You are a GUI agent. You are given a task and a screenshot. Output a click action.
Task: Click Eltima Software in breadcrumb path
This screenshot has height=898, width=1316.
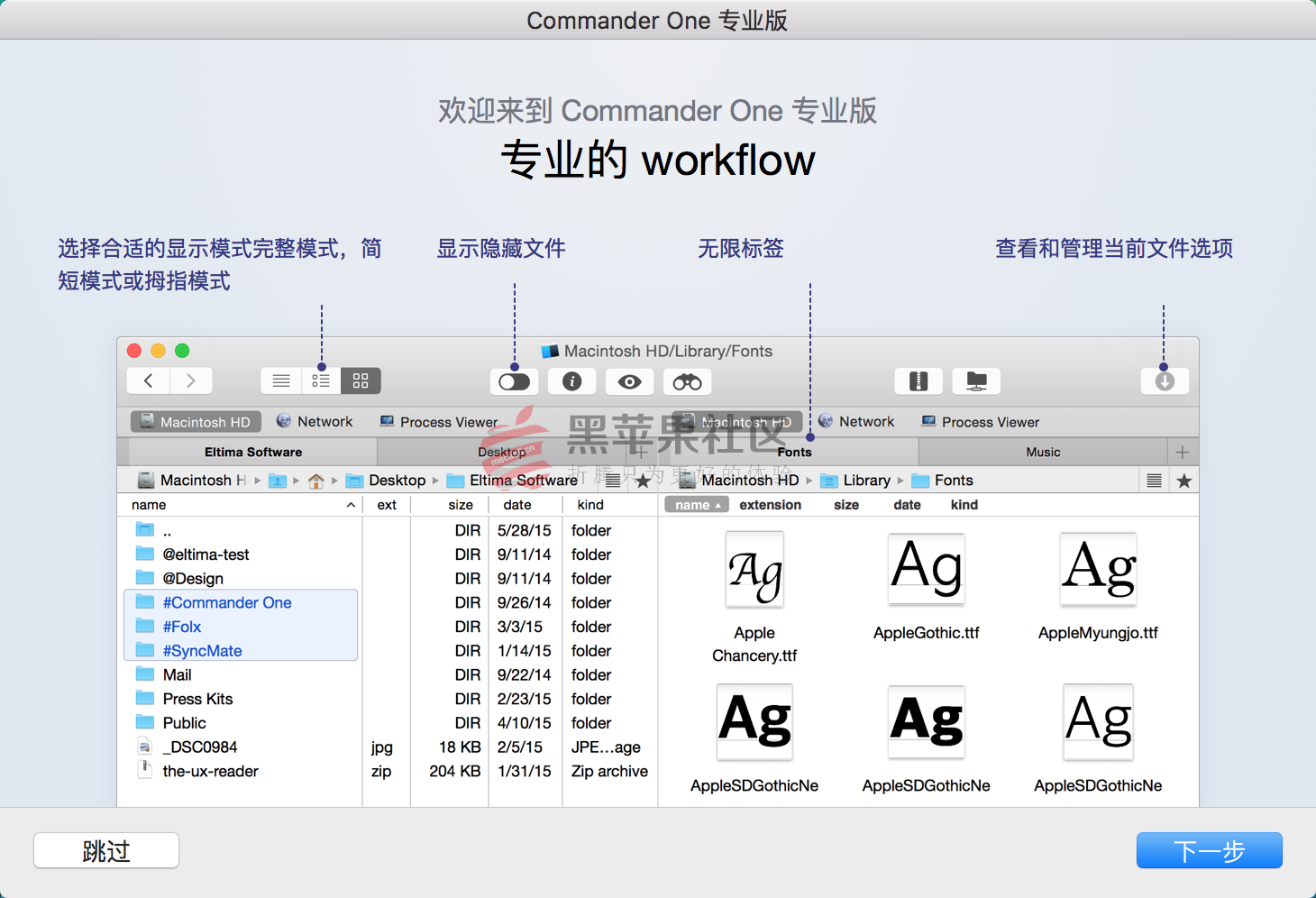coord(513,481)
